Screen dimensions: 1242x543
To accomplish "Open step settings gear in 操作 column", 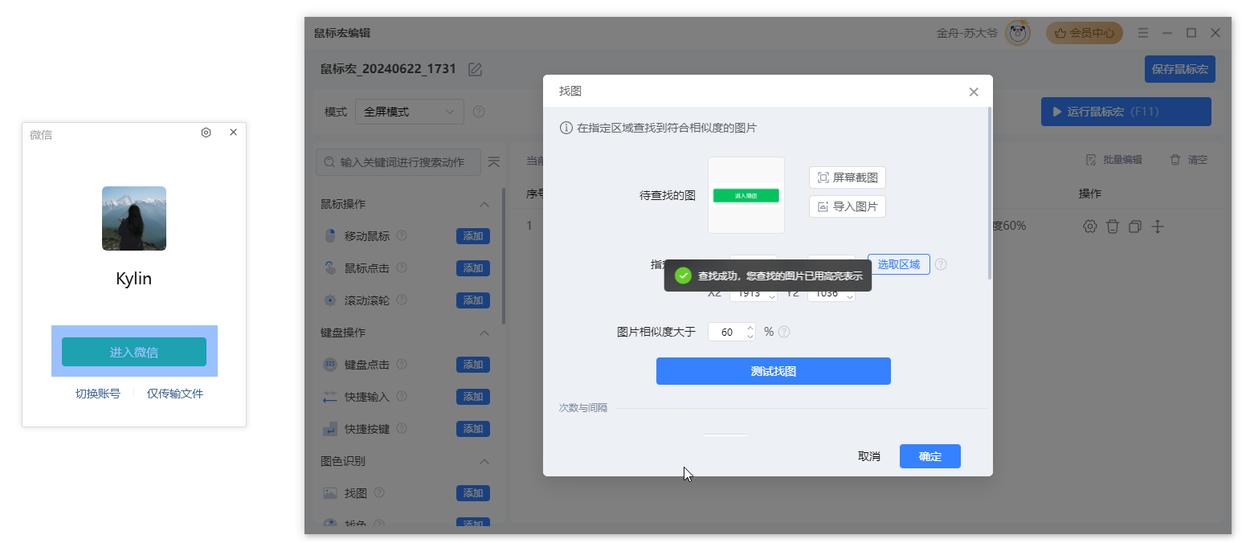I will coord(1090,226).
